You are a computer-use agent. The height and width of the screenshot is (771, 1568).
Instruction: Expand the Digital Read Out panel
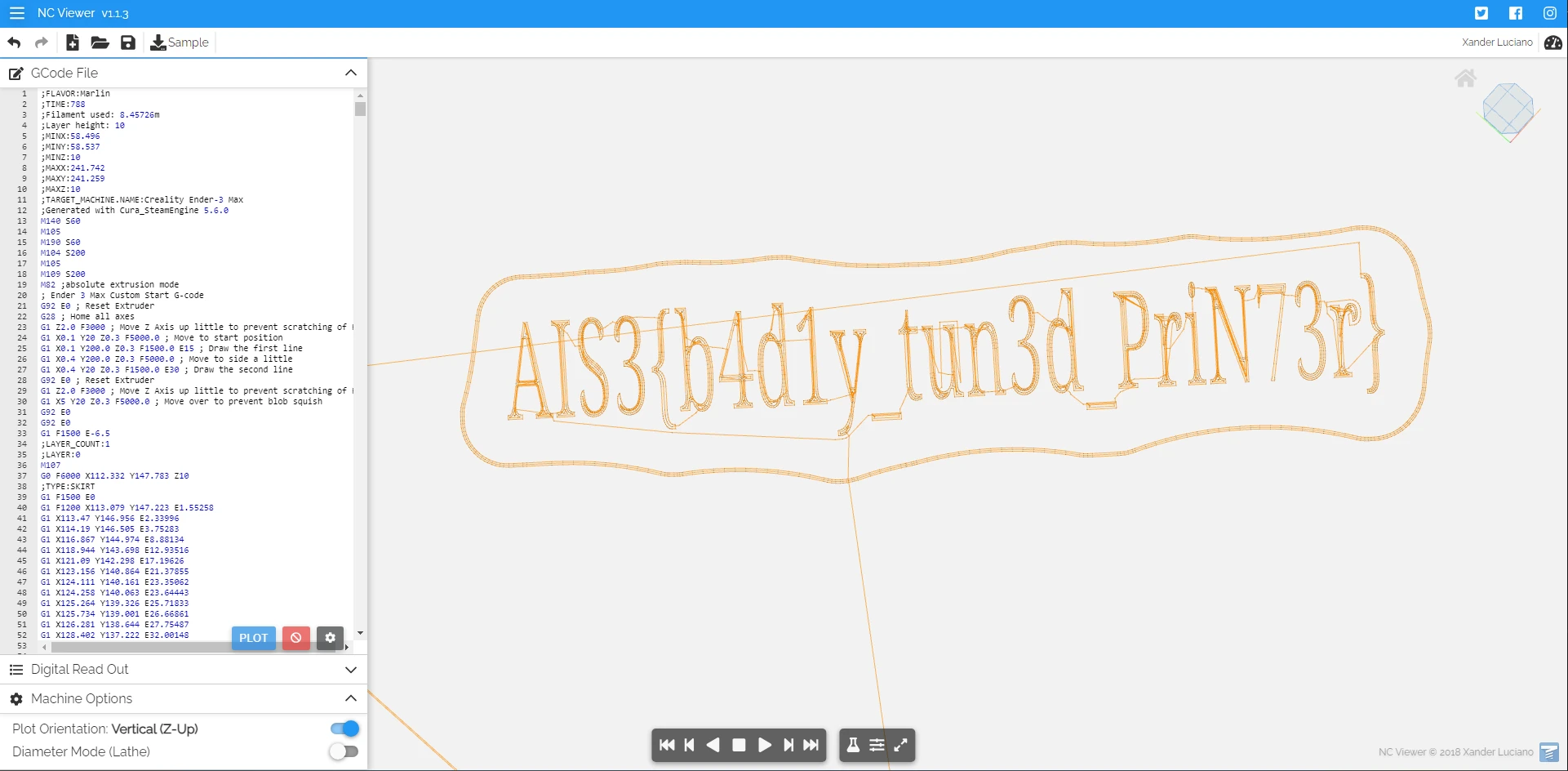tap(351, 670)
